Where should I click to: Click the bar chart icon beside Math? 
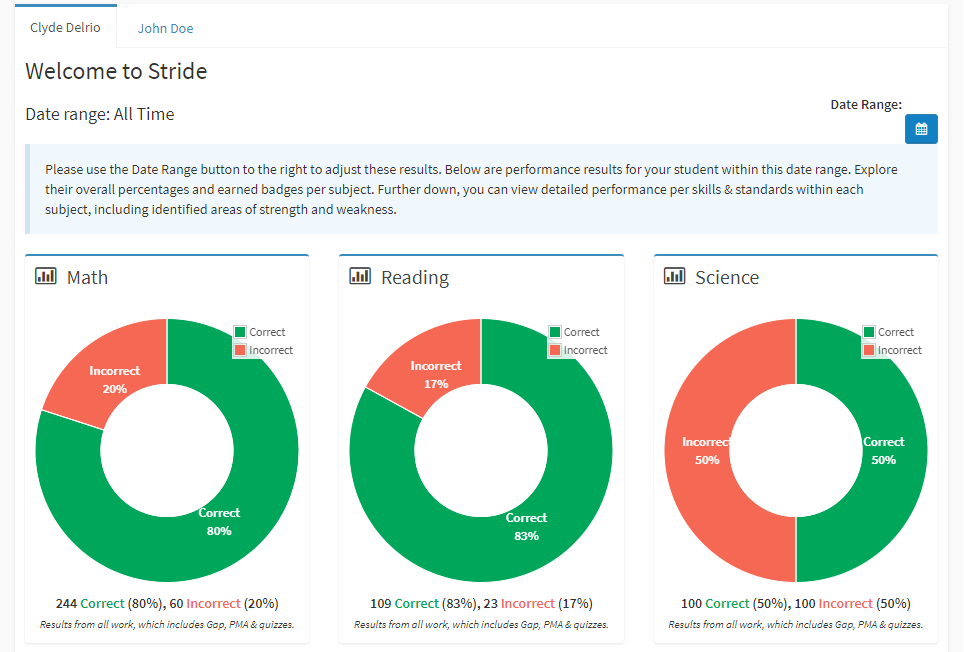(45, 276)
